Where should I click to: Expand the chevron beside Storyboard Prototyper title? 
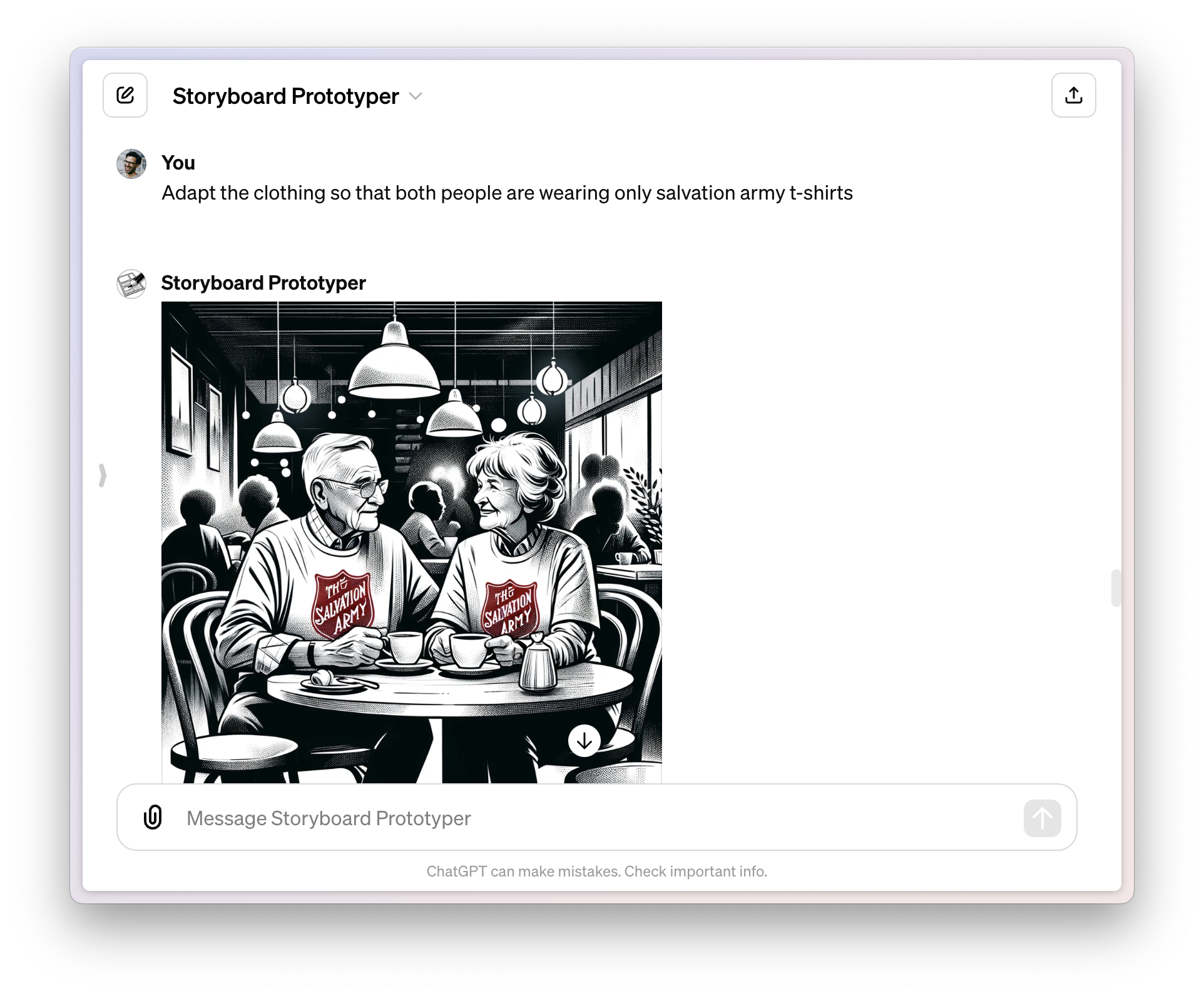(x=416, y=96)
